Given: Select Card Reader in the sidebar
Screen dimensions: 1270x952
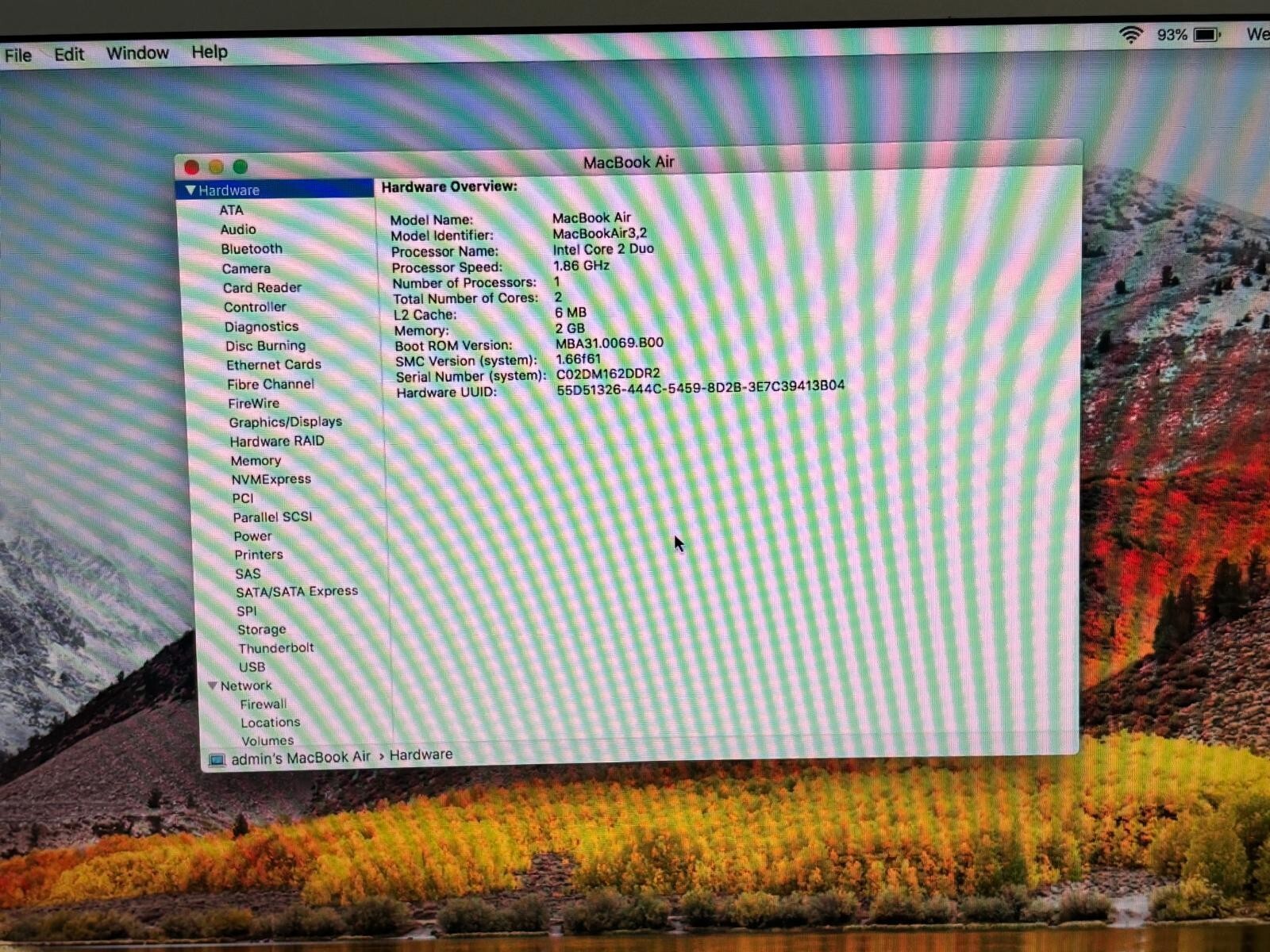Looking at the screenshot, I should pyautogui.click(x=262, y=288).
